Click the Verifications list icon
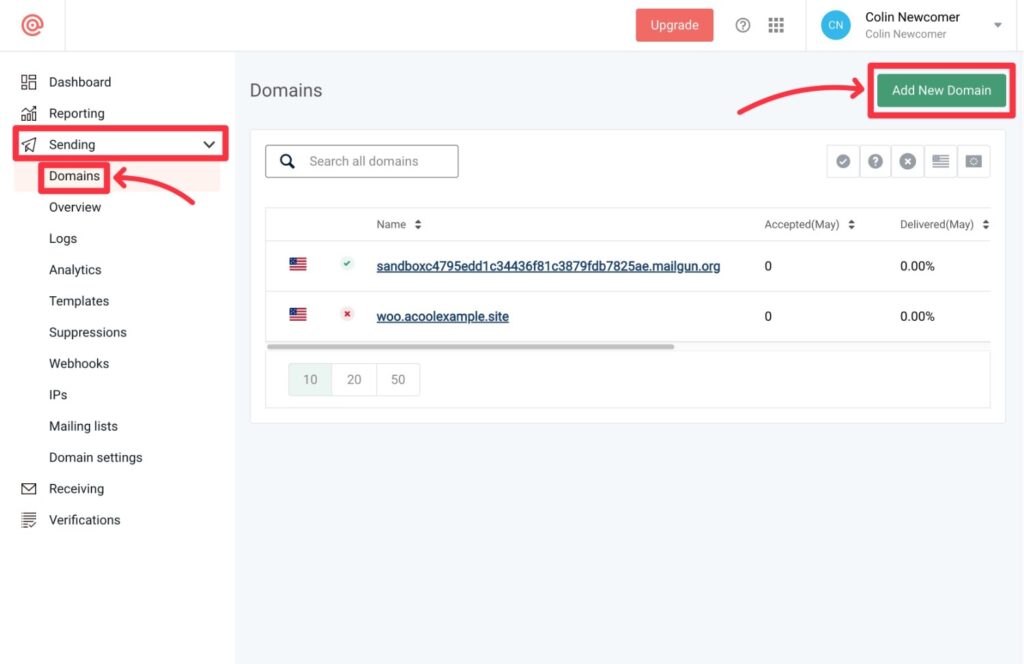The height and width of the screenshot is (664, 1024). click(x=29, y=520)
